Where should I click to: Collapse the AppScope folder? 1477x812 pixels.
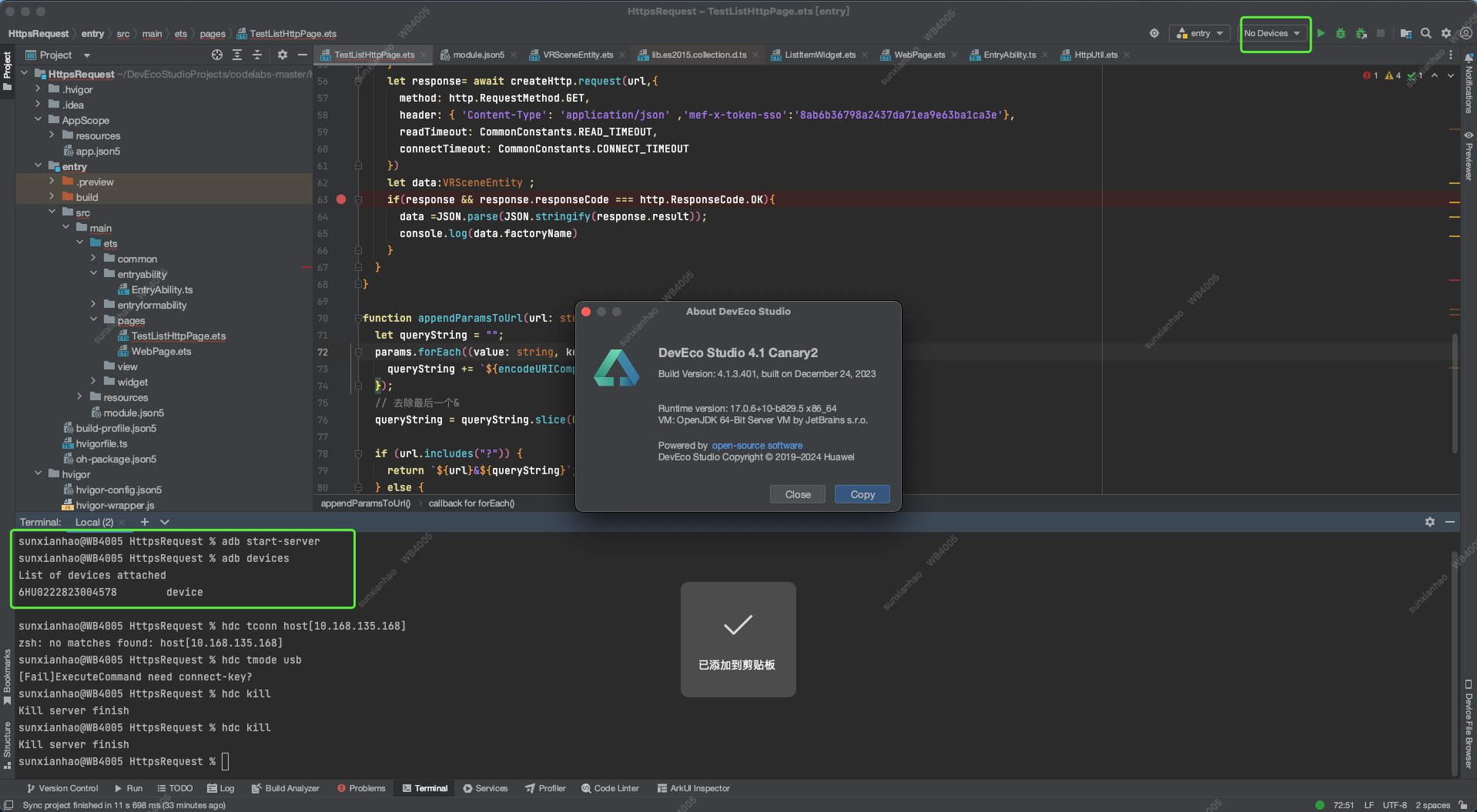click(39, 120)
